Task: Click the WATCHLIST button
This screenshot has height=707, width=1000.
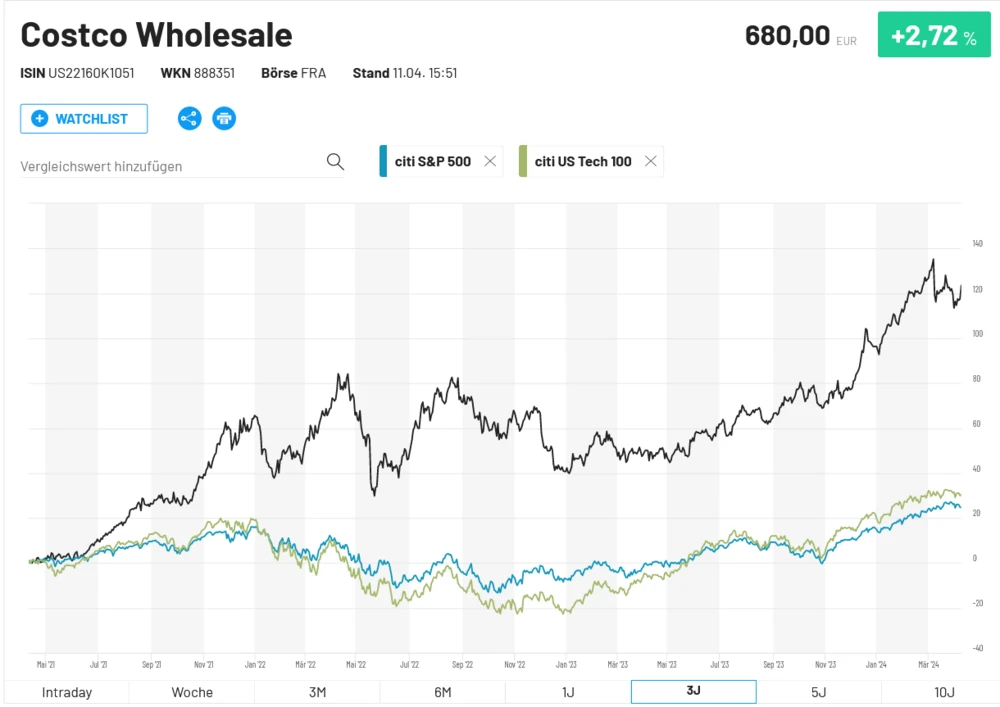Action: point(83,118)
